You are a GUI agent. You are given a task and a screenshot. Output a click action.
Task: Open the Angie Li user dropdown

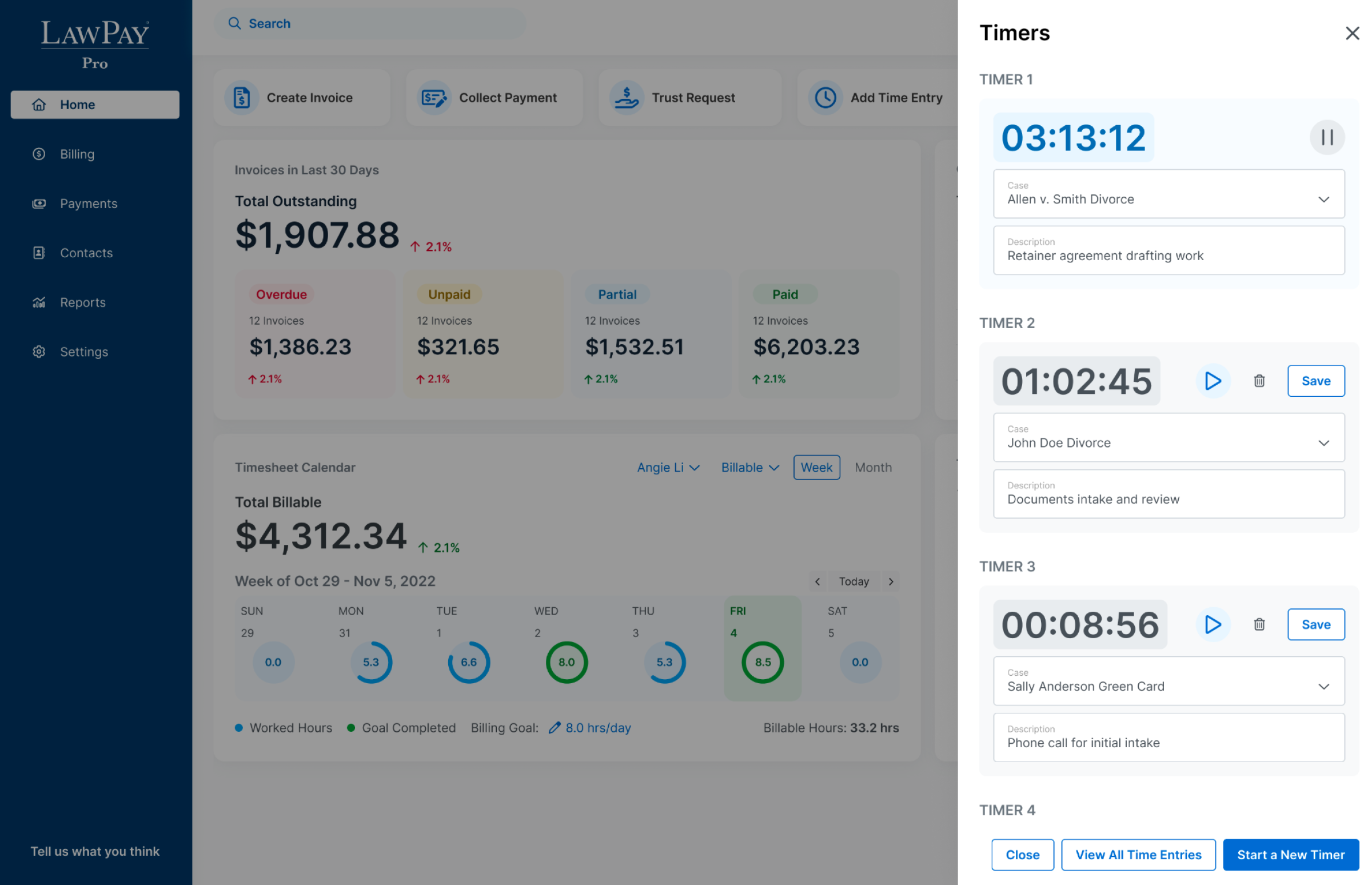click(x=668, y=468)
